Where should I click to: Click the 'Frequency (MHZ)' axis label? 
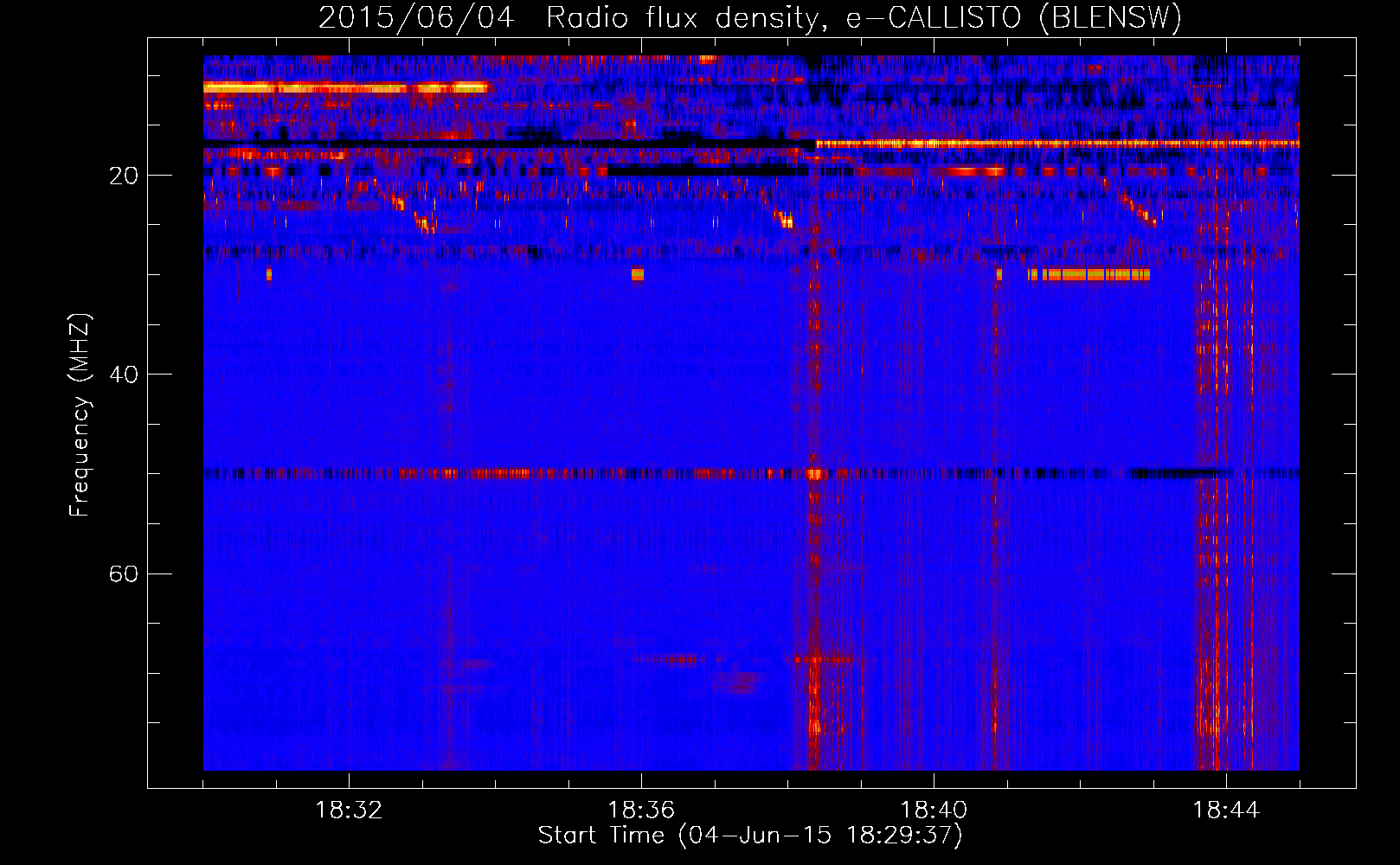[x=80, y=415]
